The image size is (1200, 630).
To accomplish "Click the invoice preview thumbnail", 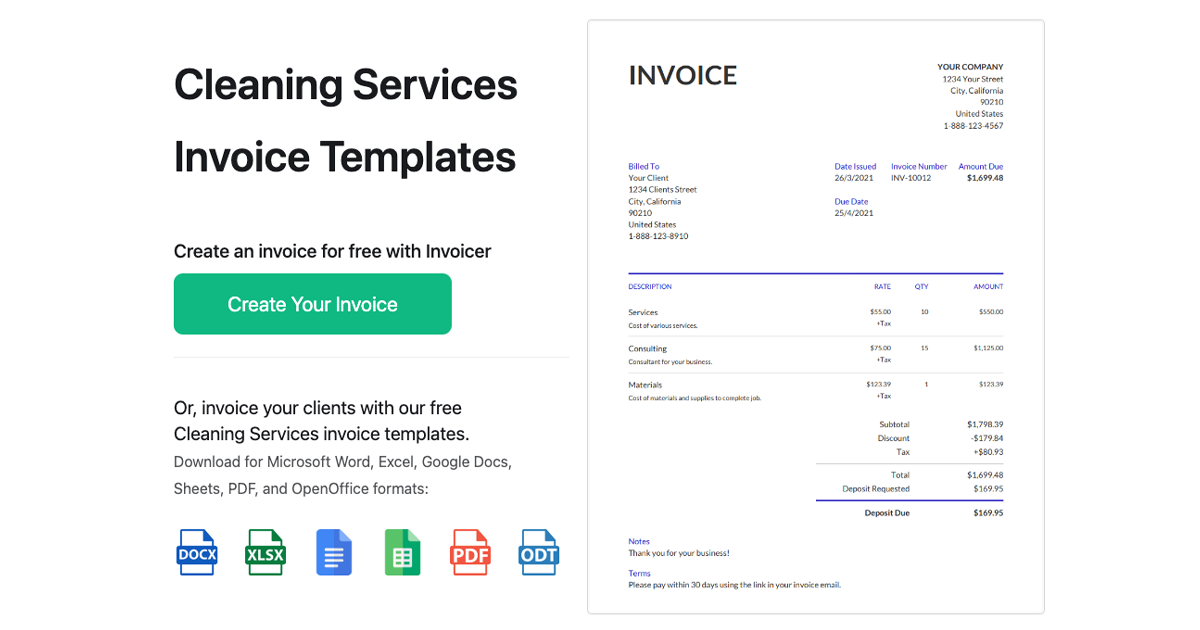I will 815,315.
